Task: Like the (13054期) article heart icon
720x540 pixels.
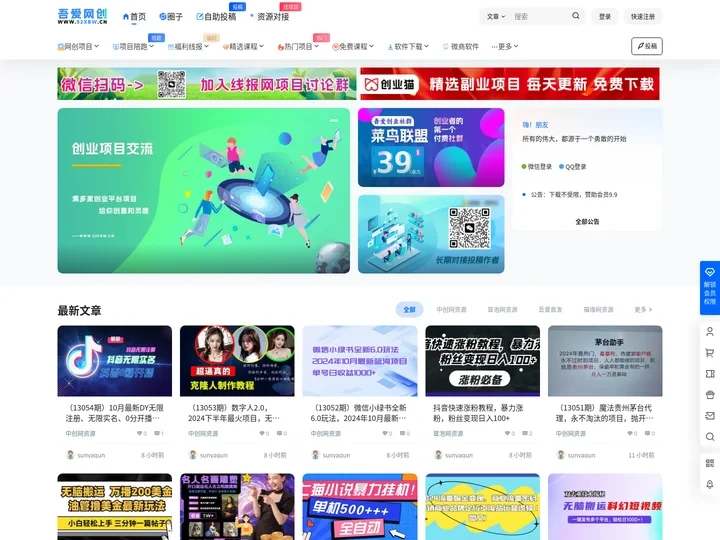Action: [142, 433]
